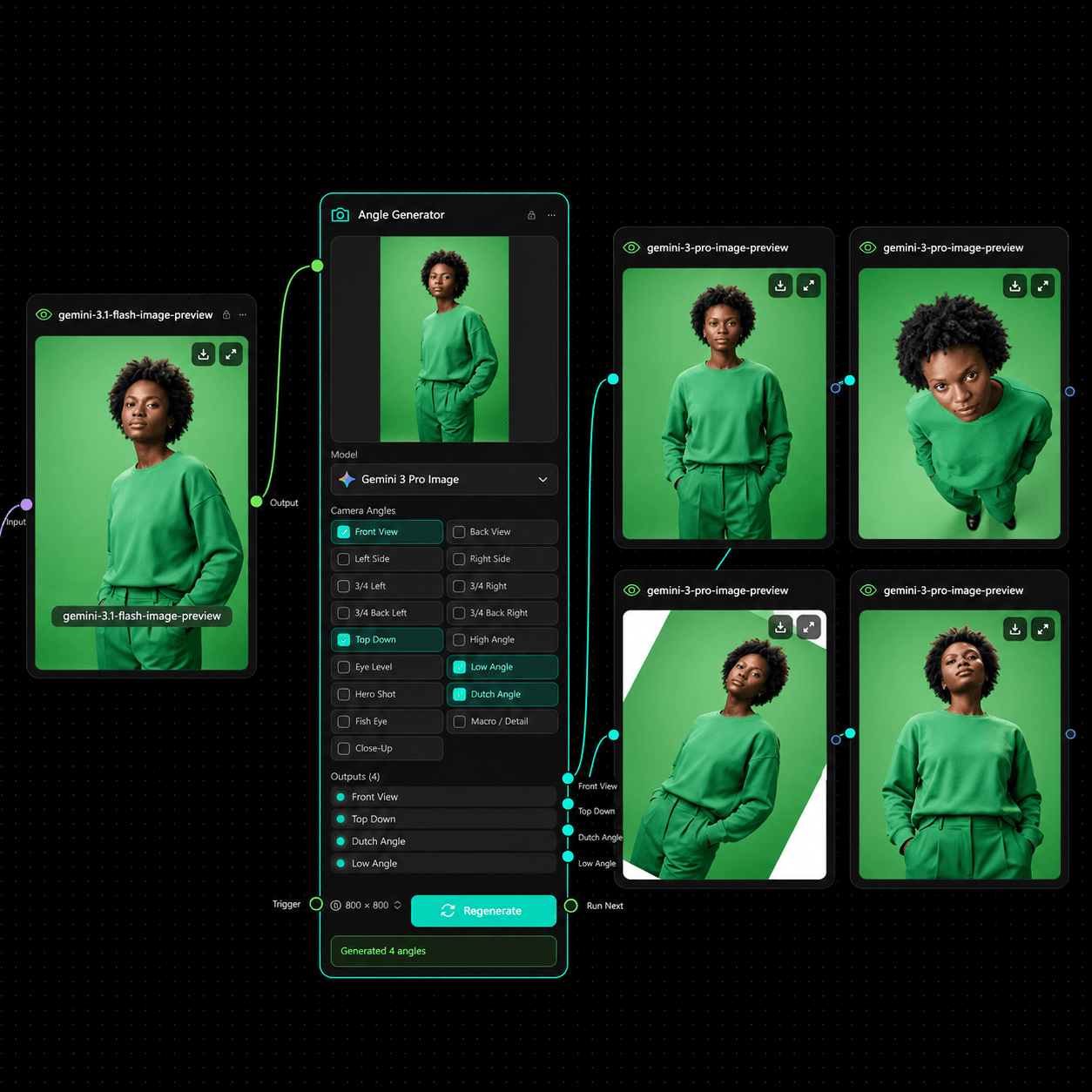Click the Dutch angle tilted output thumbnail

725,745
